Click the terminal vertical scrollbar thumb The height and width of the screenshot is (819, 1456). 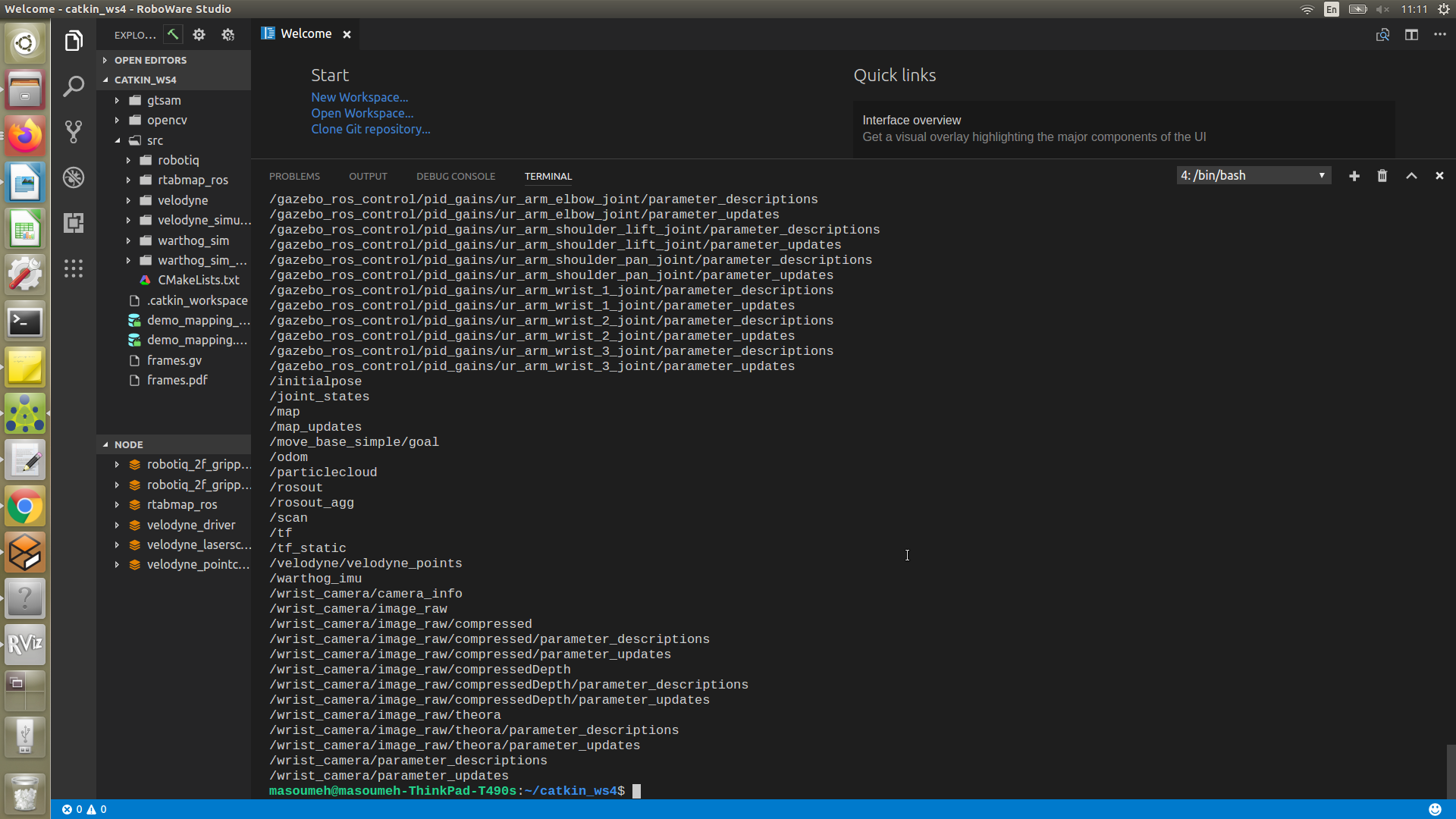[1450, 770]
